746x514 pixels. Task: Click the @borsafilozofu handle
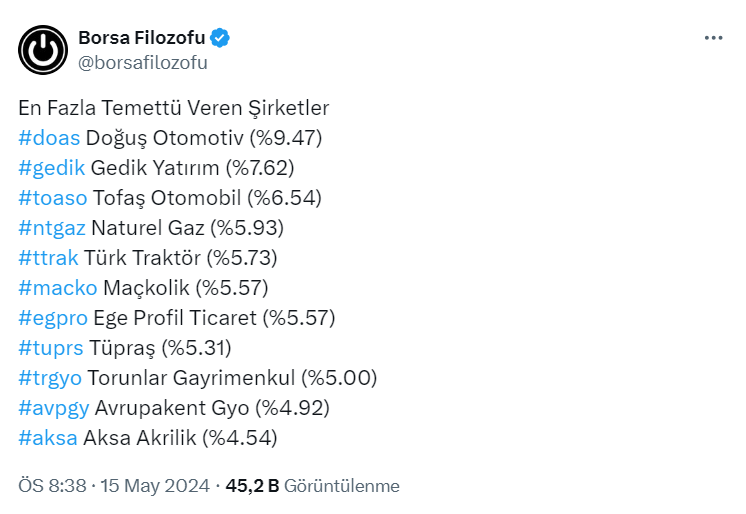point(143,62)
